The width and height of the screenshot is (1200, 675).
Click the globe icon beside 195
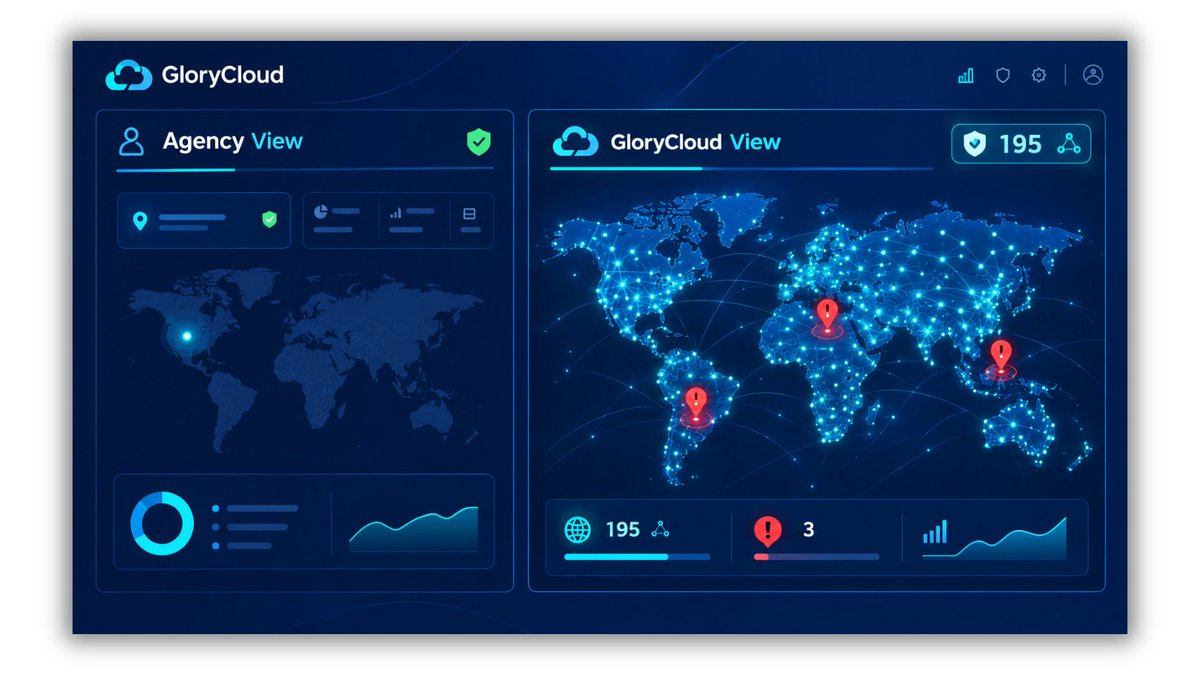pos(578,530)
